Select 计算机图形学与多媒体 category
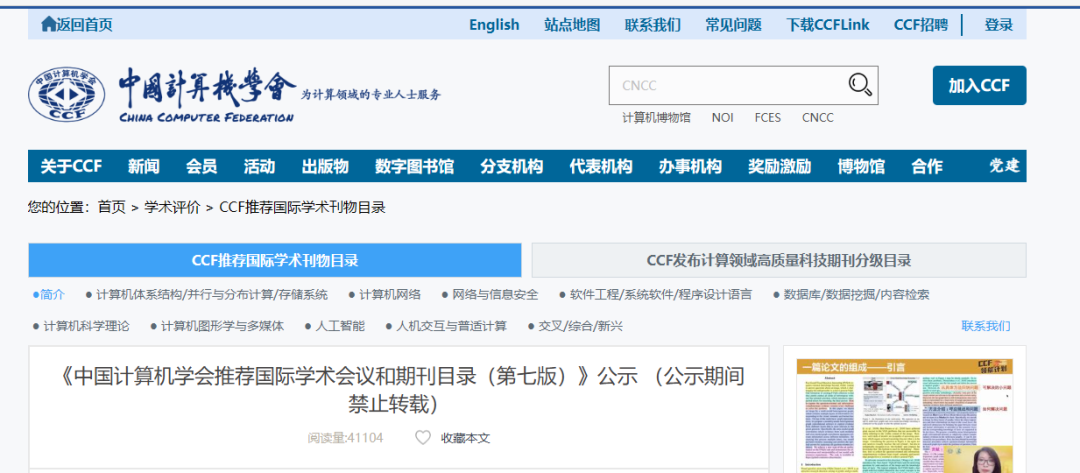1080x473 pixels. click(217, 326)
